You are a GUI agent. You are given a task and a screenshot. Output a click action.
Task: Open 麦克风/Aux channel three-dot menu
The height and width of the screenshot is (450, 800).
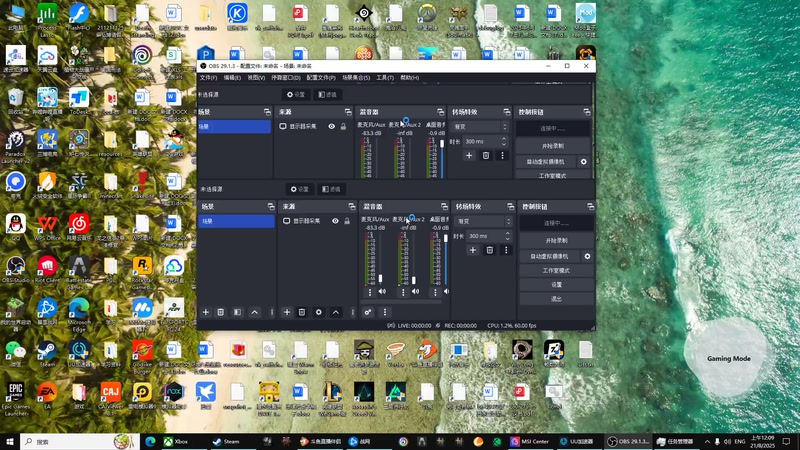370,292
